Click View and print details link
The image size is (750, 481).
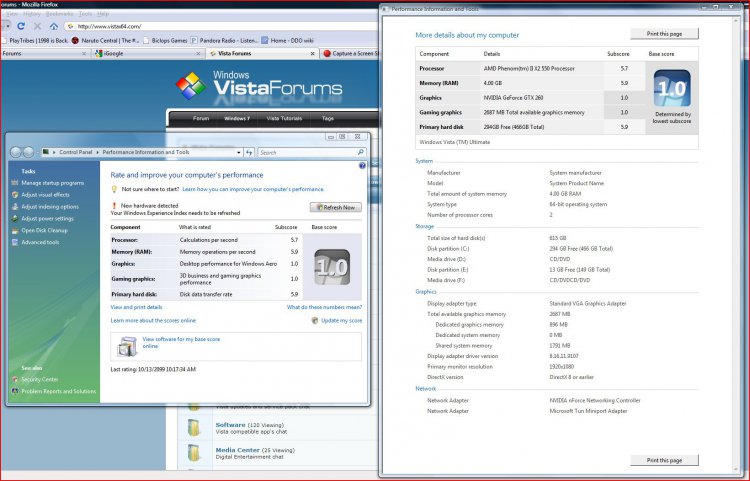click(136, 307)
